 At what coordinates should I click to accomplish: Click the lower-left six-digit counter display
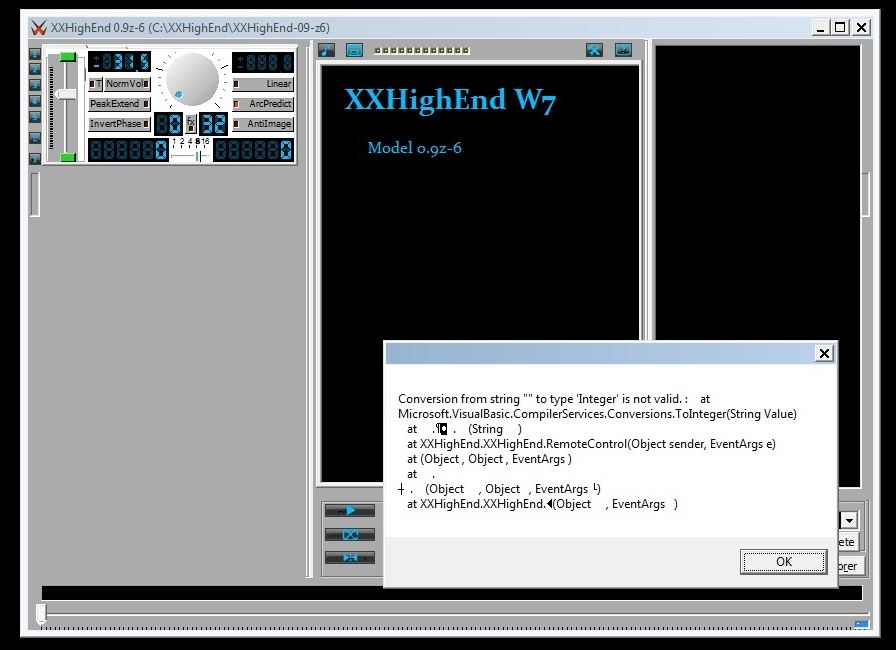point(128,150)
